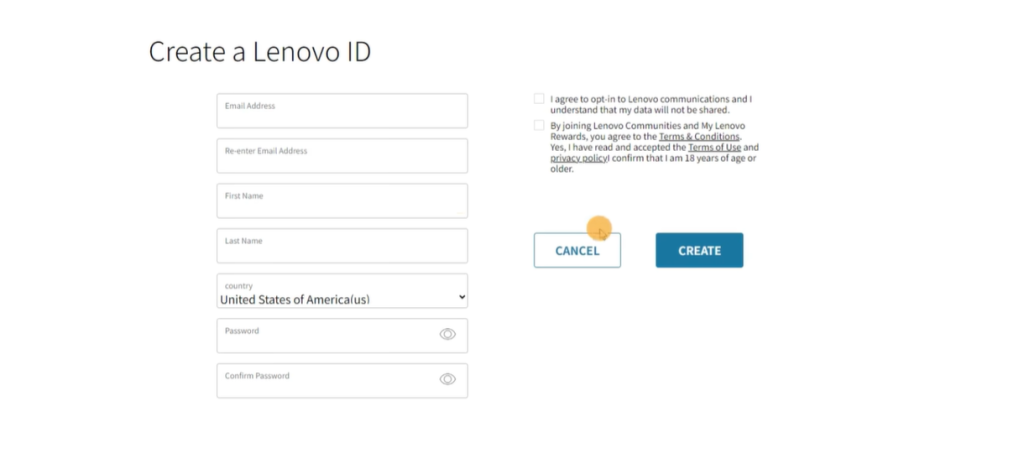The height and width of the screenshot is (453, 1024).
Task: Open the Terms & Conditions link
Action: click(699, 137)
